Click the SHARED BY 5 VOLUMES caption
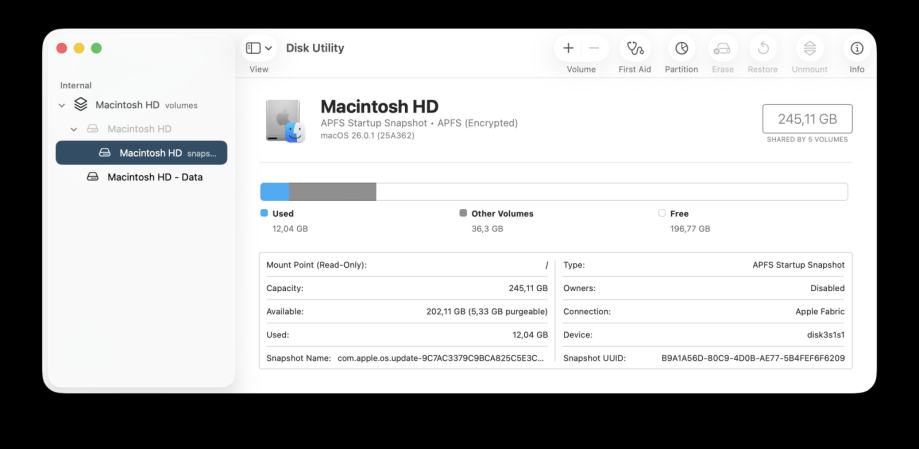The image size is (919, 449). coord(807,140)
